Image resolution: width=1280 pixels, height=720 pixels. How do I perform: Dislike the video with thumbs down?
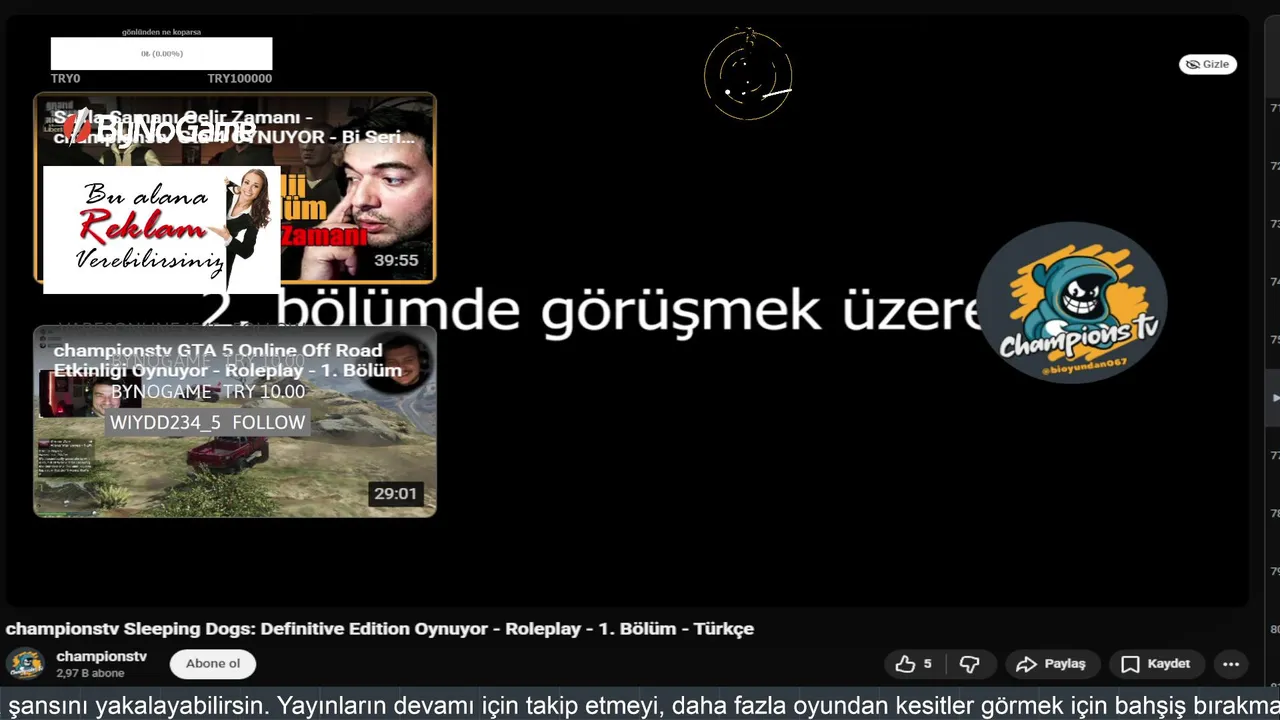tap(969, 664)
